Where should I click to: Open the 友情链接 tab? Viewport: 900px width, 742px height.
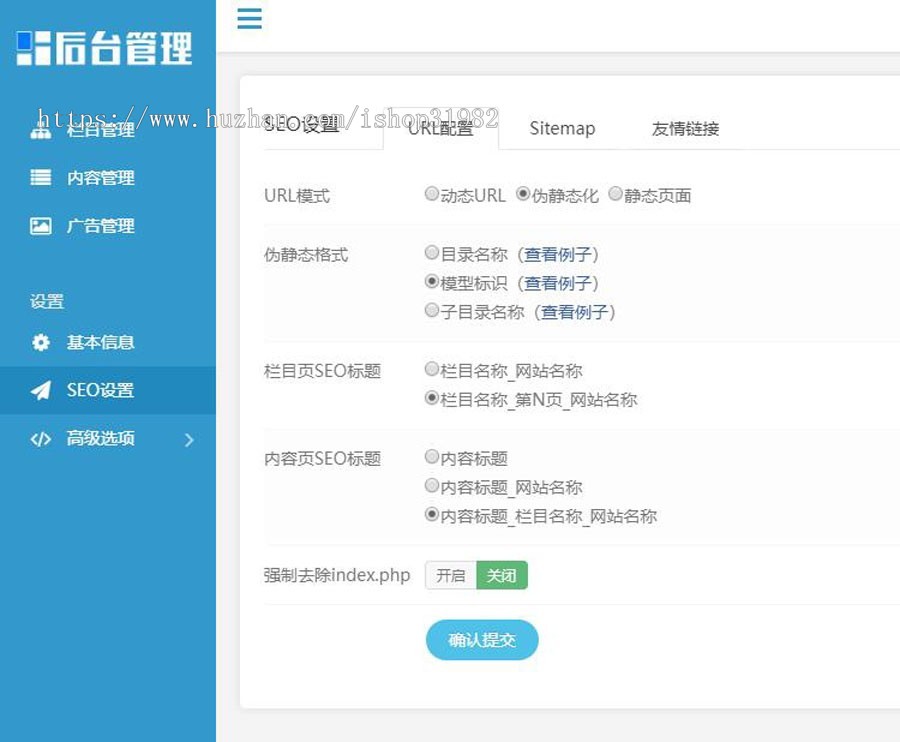(685, 128)
